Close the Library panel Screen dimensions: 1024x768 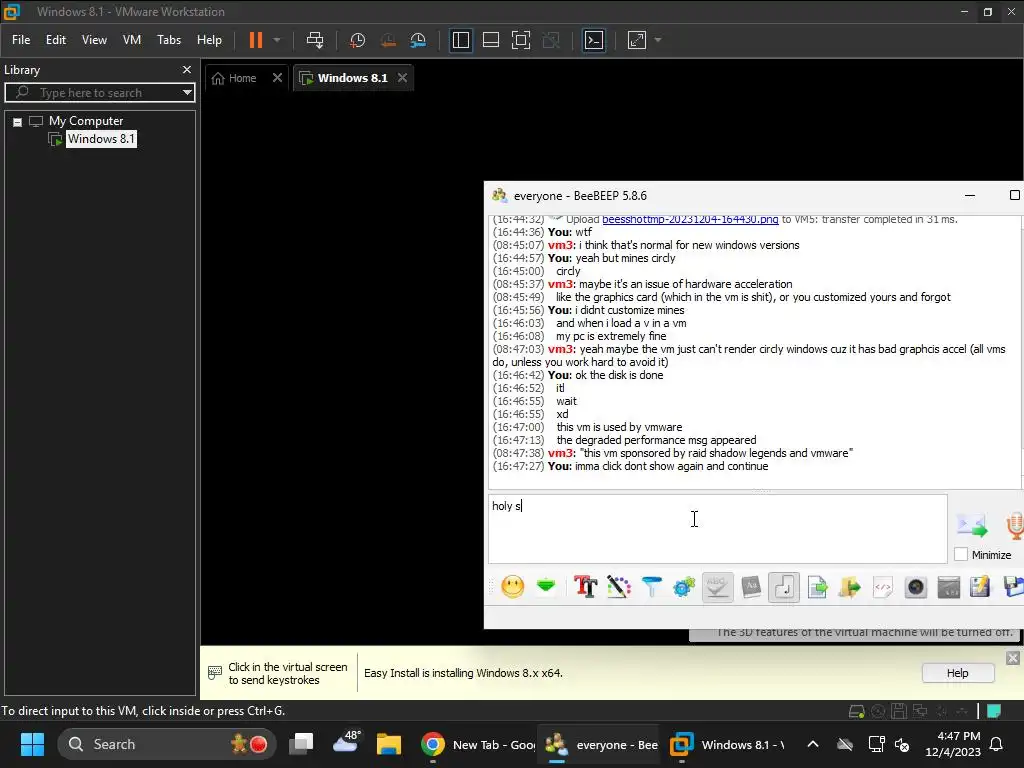point(187,69)
